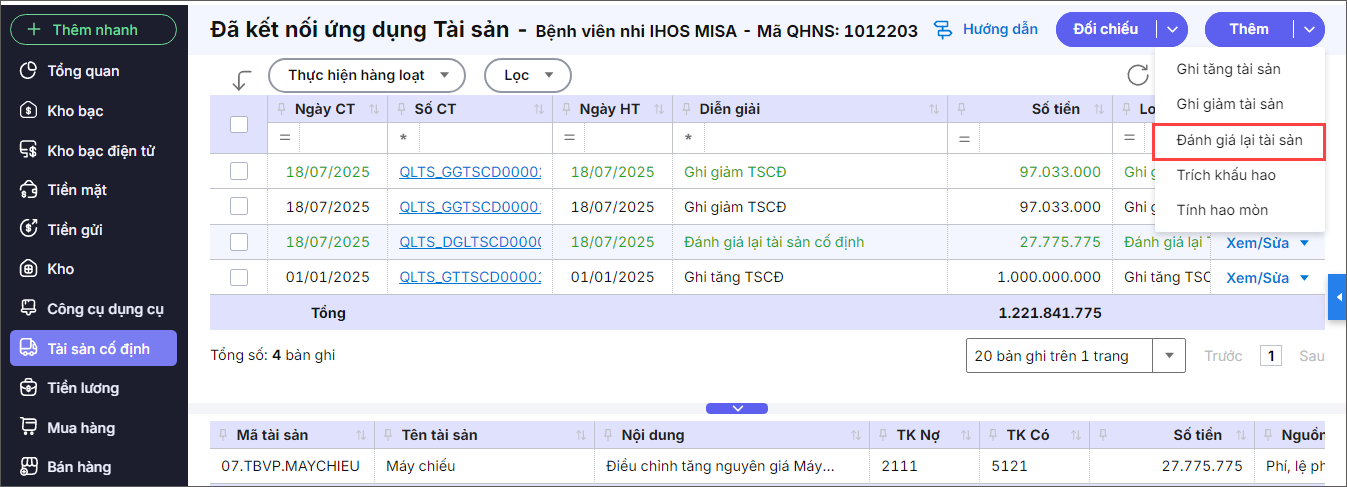This screenshot has width=1347, height=487.
Task: Click the Thêm nhanh button
Action: [x=93, y=30]
